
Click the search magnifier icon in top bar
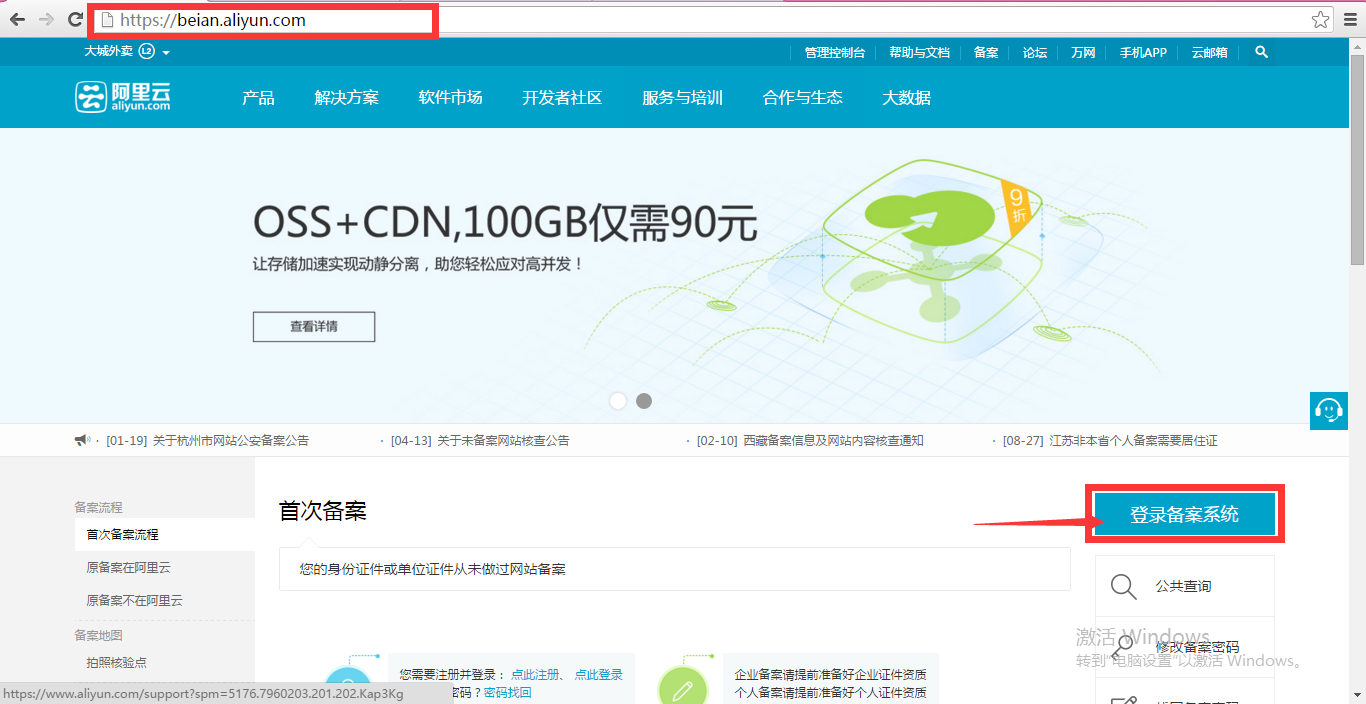pyautogui.click(x=1261, y=52)
